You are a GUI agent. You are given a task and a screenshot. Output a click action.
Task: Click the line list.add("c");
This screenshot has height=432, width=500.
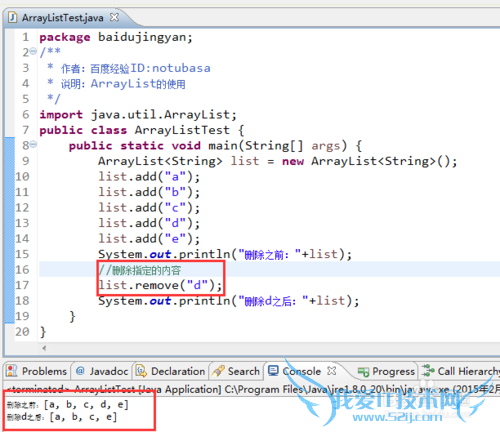(x=149, y=208)
